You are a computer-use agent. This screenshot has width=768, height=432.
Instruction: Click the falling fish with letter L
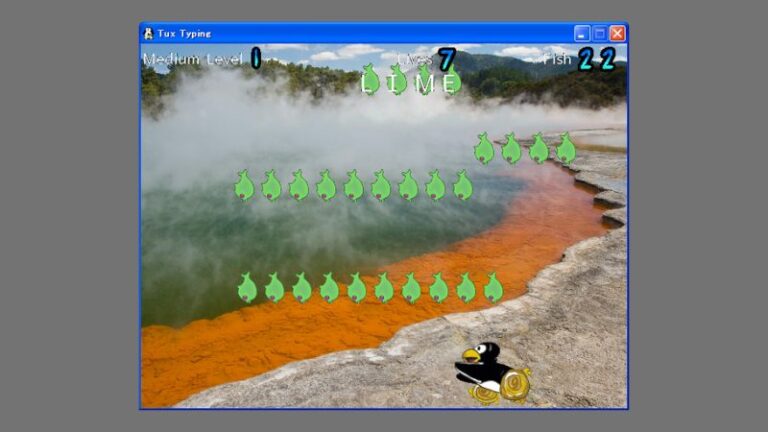click(x=369, y=80)
